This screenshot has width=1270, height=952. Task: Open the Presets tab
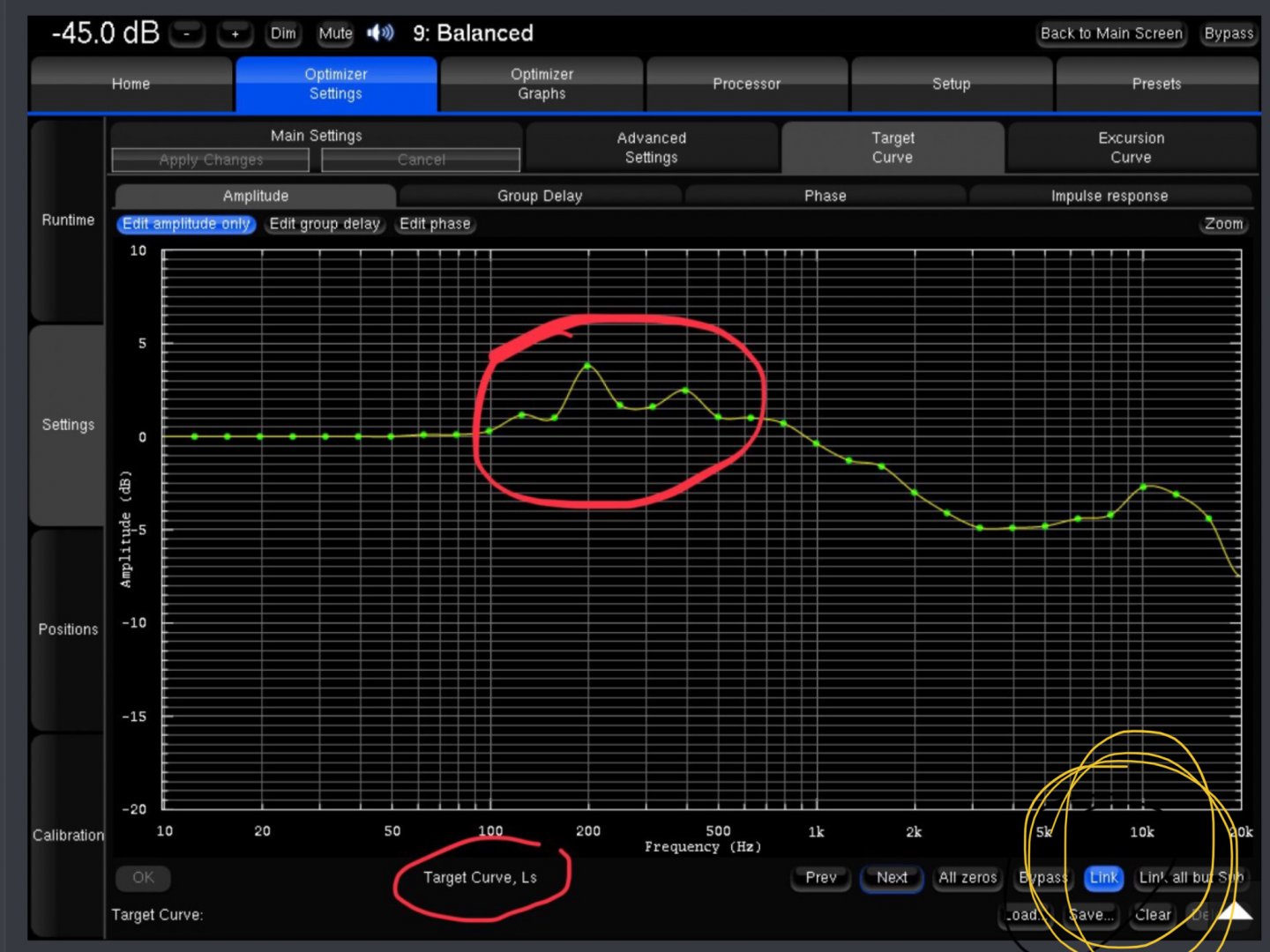[1157, 84]
